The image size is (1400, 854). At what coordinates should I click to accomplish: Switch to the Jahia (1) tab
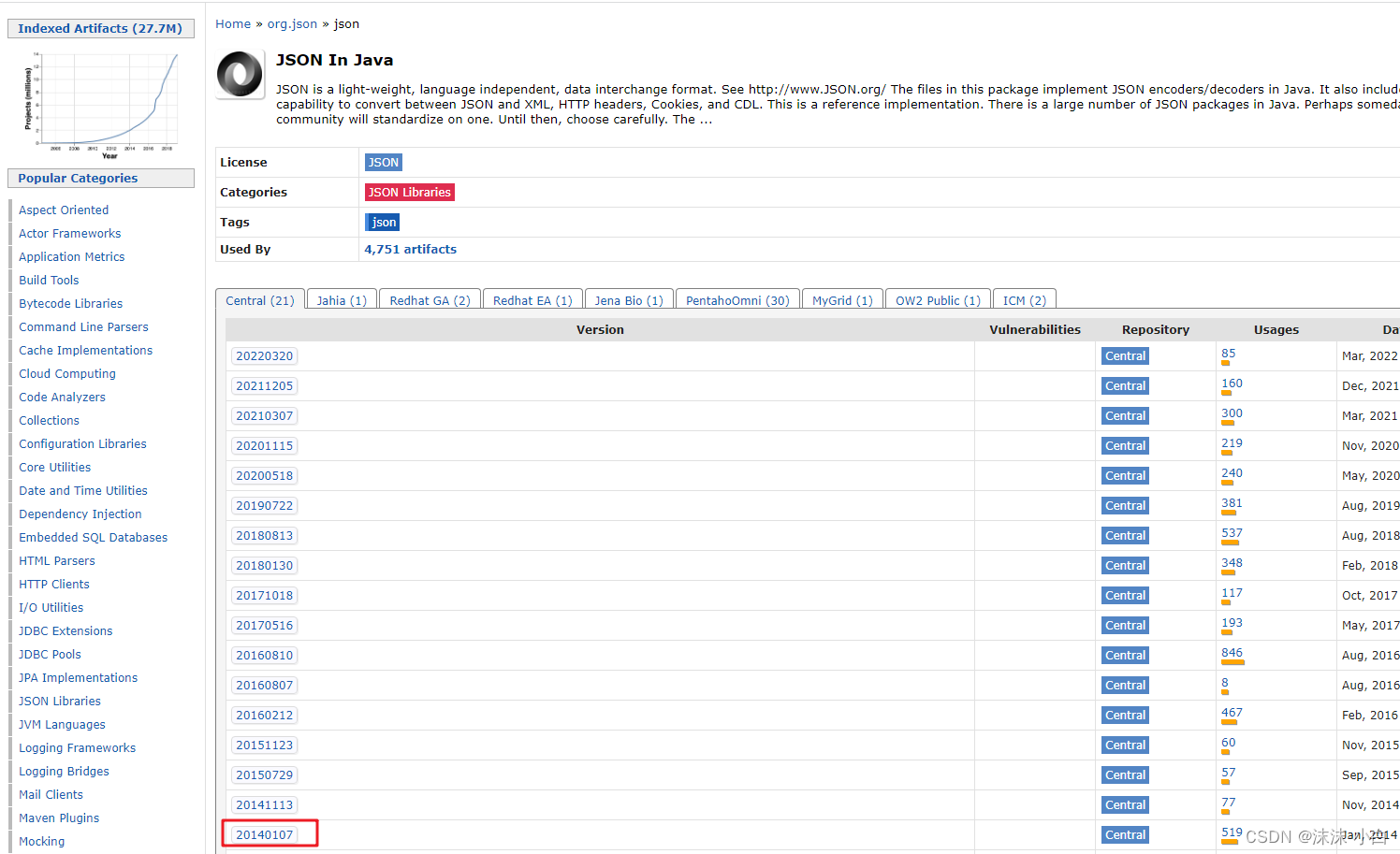(342, 300)
